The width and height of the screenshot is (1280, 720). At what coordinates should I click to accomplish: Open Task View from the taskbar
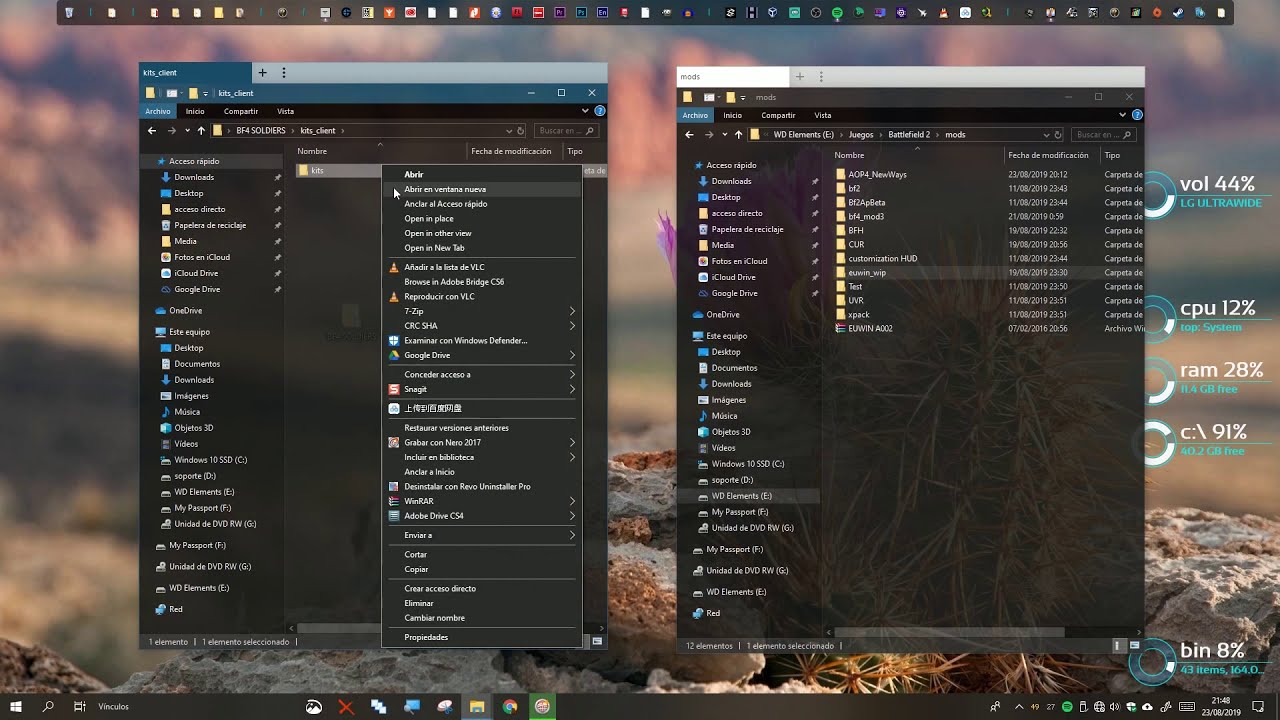point(80,706)
